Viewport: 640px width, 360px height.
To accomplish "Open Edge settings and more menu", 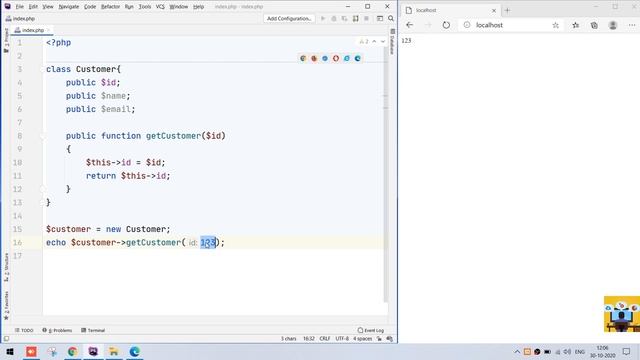I will 631,25.
